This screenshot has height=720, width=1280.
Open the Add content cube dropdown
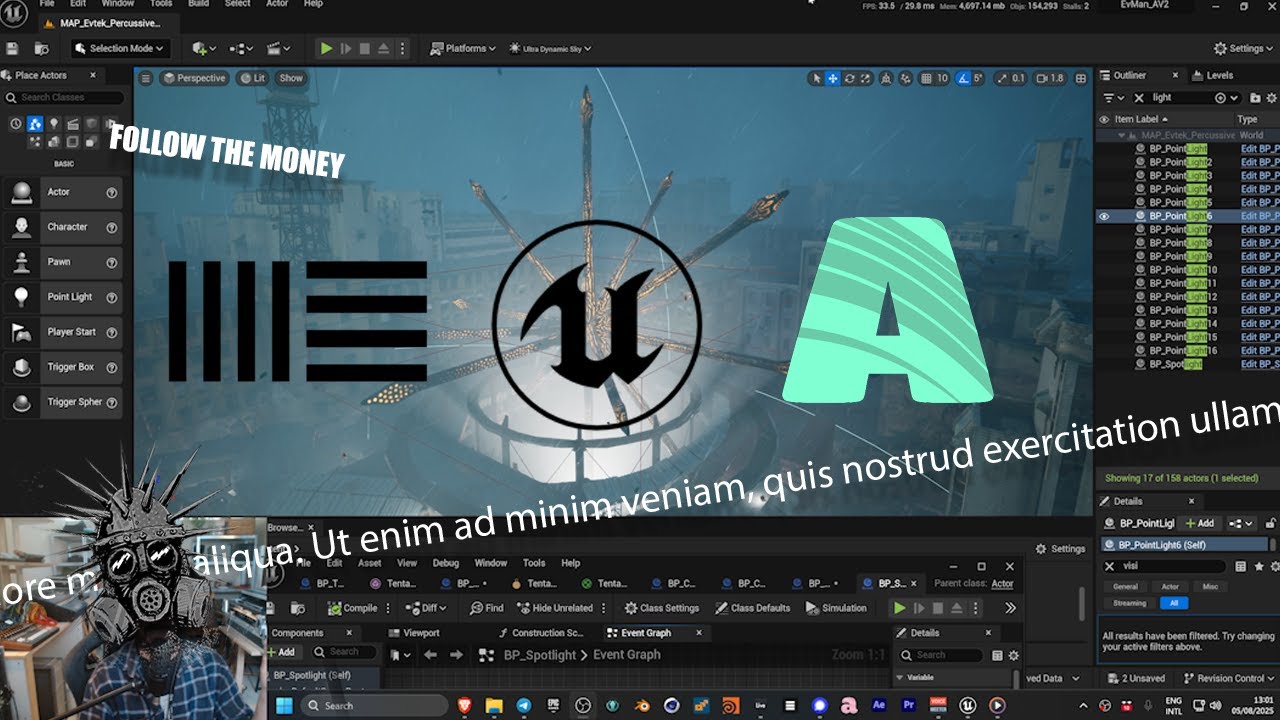coord(204,48)
